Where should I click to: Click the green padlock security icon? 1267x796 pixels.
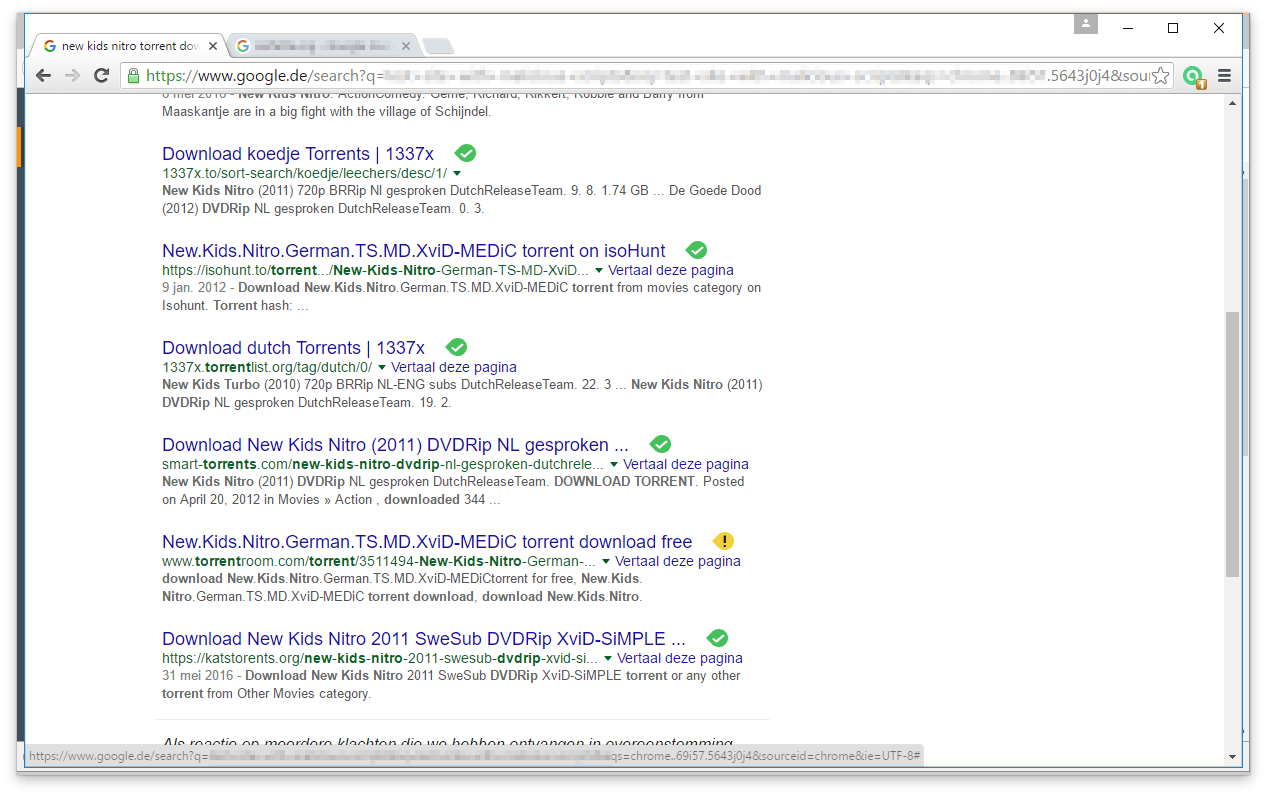[x=134, y=76]
